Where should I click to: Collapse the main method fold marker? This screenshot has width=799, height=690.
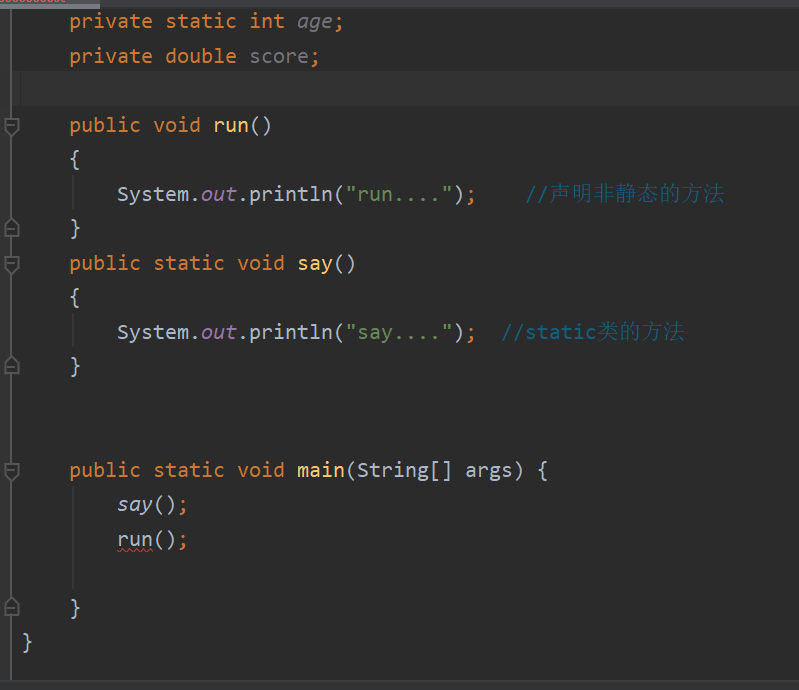[12, 470]
